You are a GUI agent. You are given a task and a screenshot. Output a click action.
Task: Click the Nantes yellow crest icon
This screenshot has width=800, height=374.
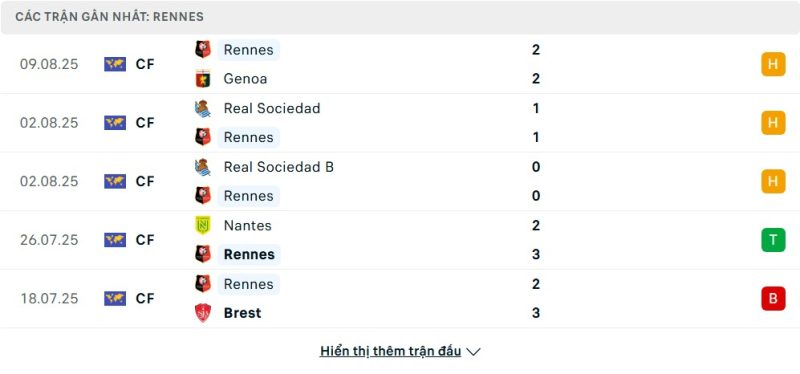[203, 225]
